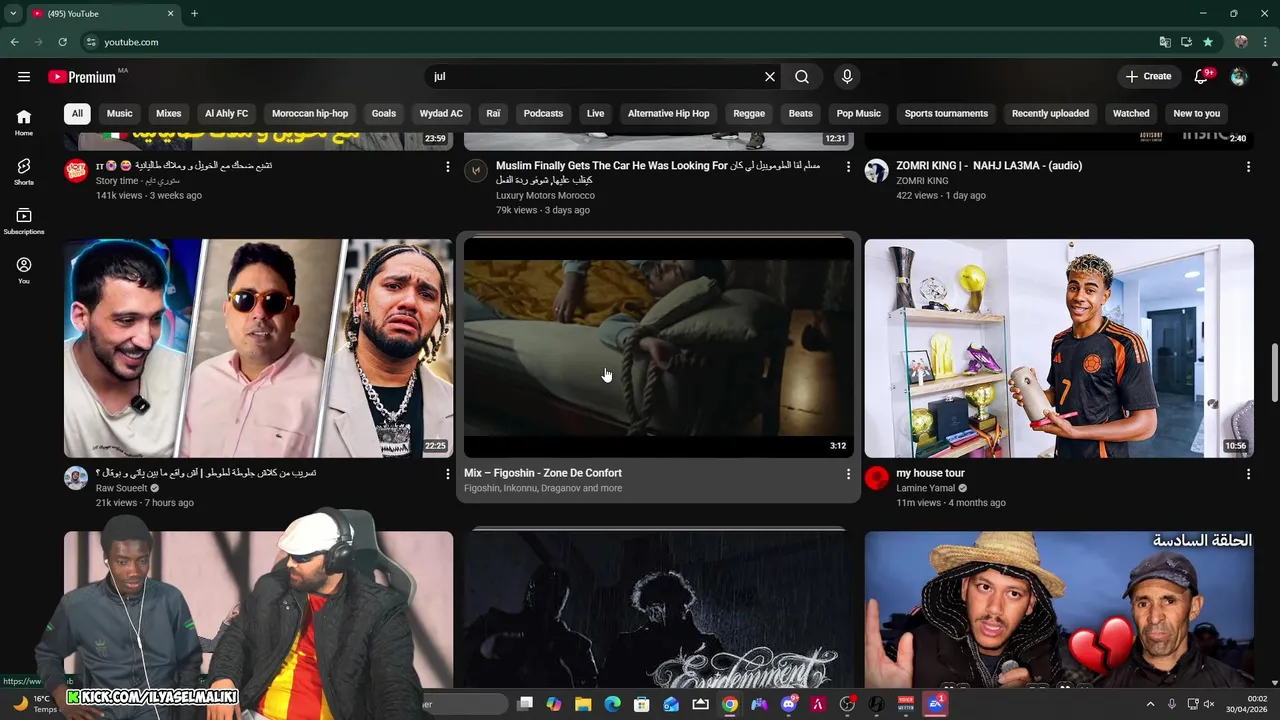Select the Wydad AC chip
Screen dimensions: 1280x720
pyautogui.click(x=441, y=113)
